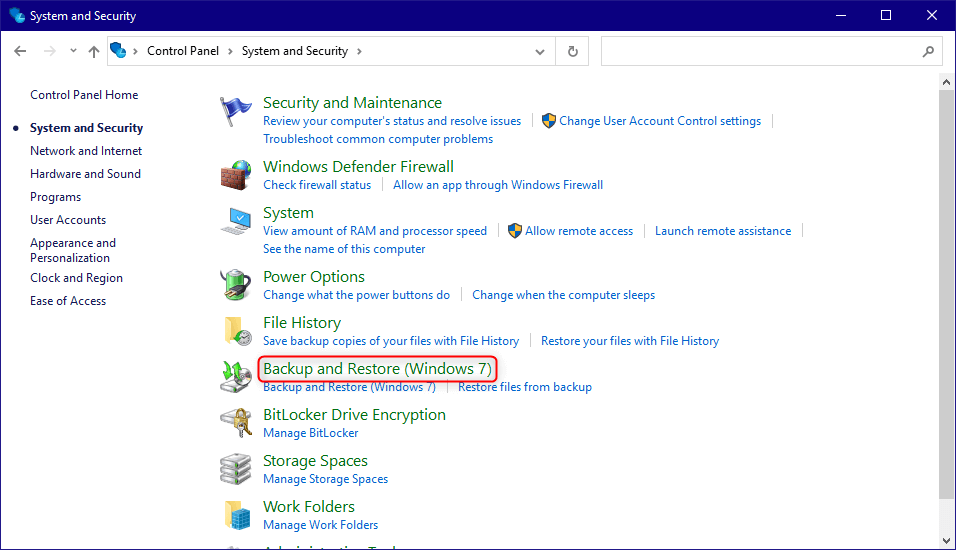Click the Work Folders icon
Screen dimensions: 956x550
pos(238,515)
